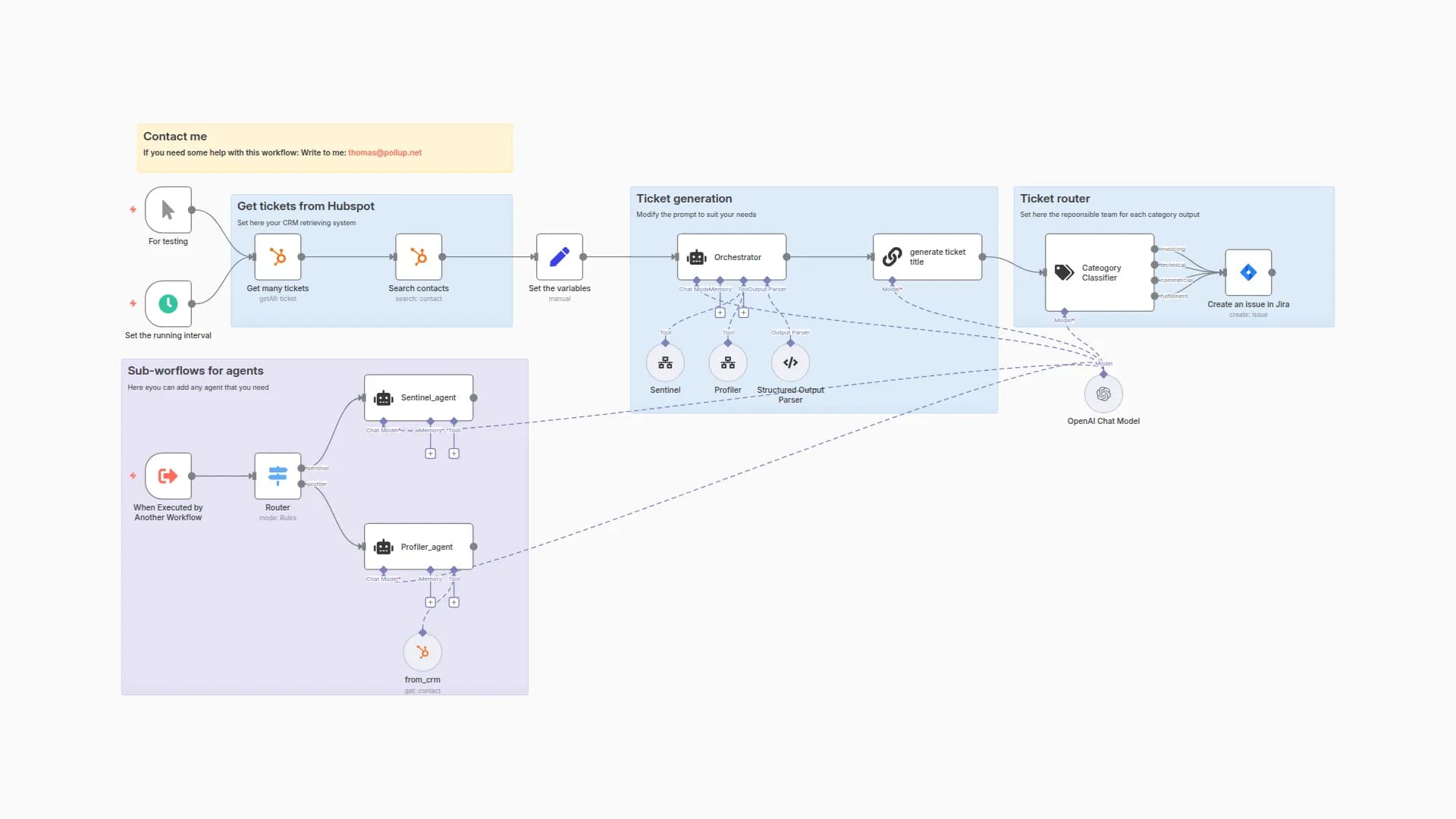The width and height of the screenshot is (1456, 819).
Task: Open the Category Classifier node
Action: 1099,272
